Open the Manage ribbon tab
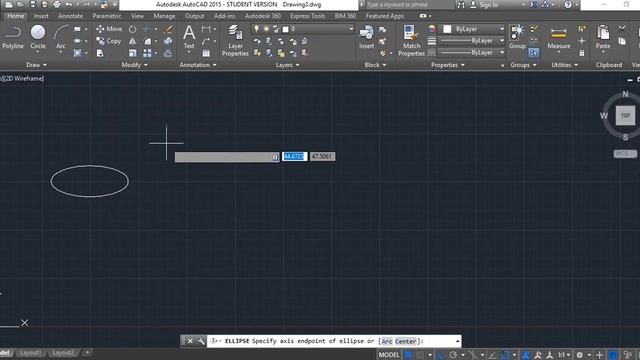Viewport: 640px width, 360px height. (x=164, y=16)
